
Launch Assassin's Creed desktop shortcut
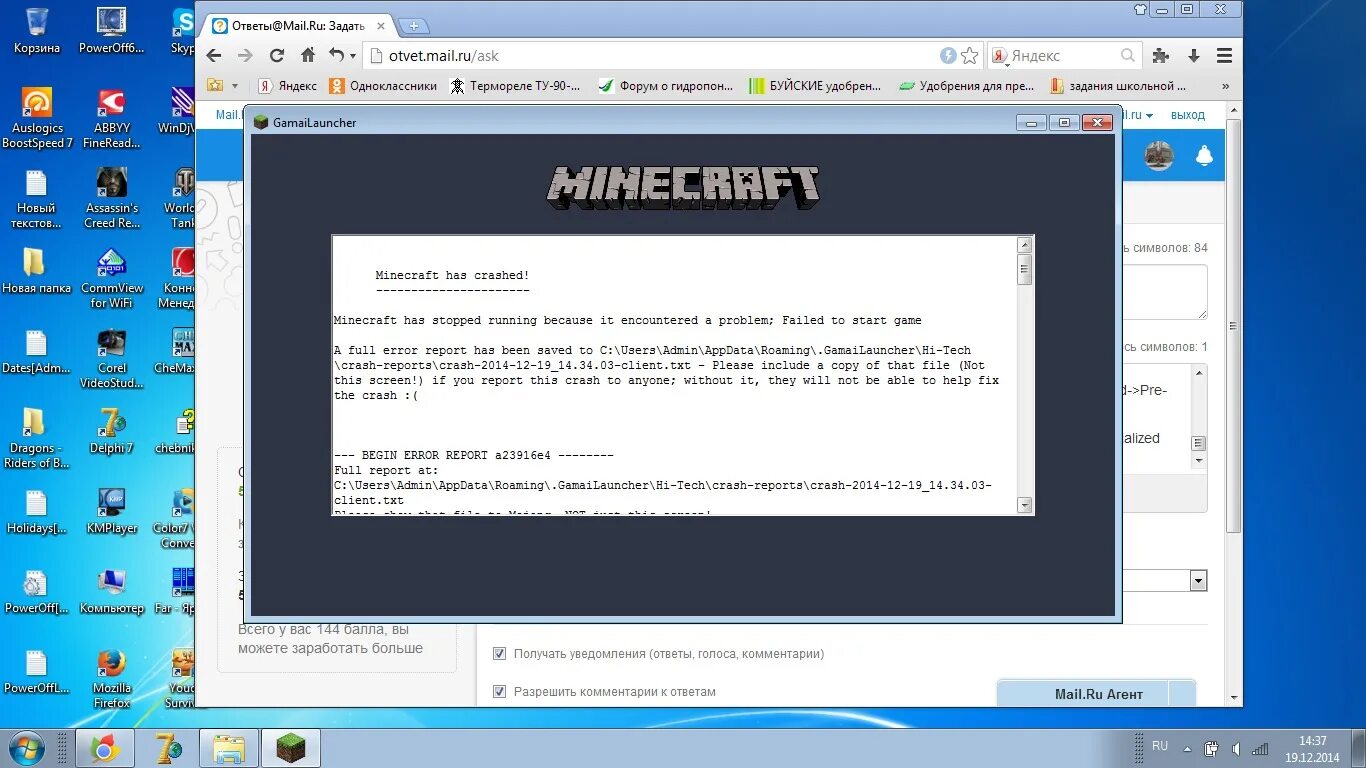[x=112, y=198]
